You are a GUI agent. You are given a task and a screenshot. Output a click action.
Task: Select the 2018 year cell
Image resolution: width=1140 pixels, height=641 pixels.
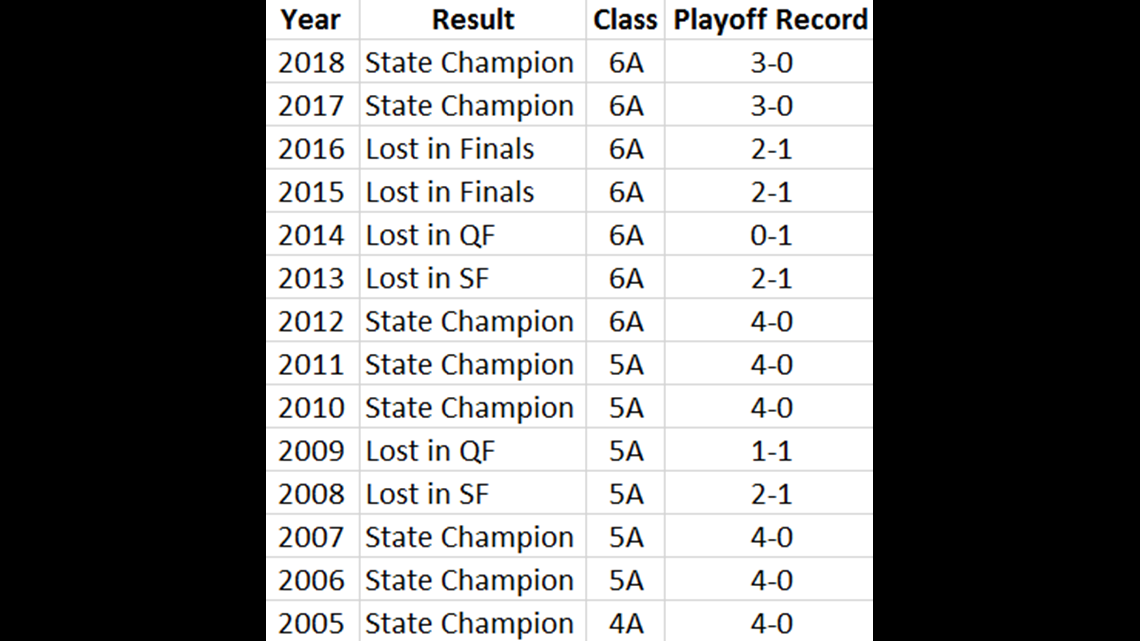313,62
